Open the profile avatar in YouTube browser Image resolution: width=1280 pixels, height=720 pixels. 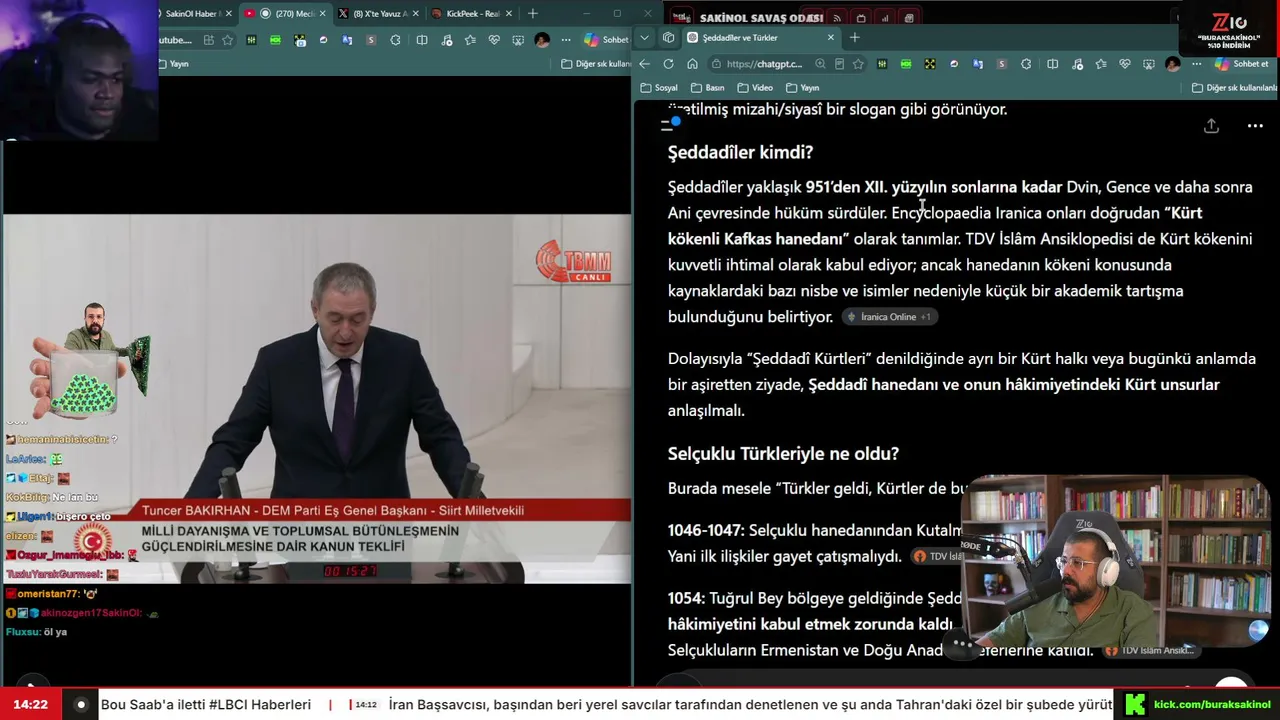[542, 40]
